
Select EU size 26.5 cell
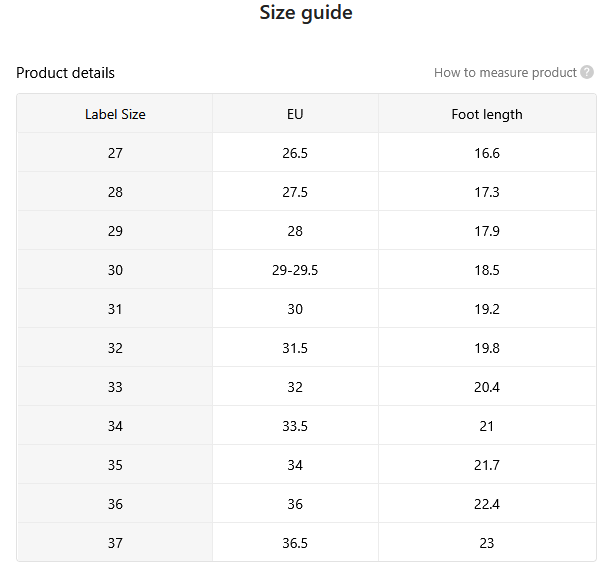tap(295, 153)
